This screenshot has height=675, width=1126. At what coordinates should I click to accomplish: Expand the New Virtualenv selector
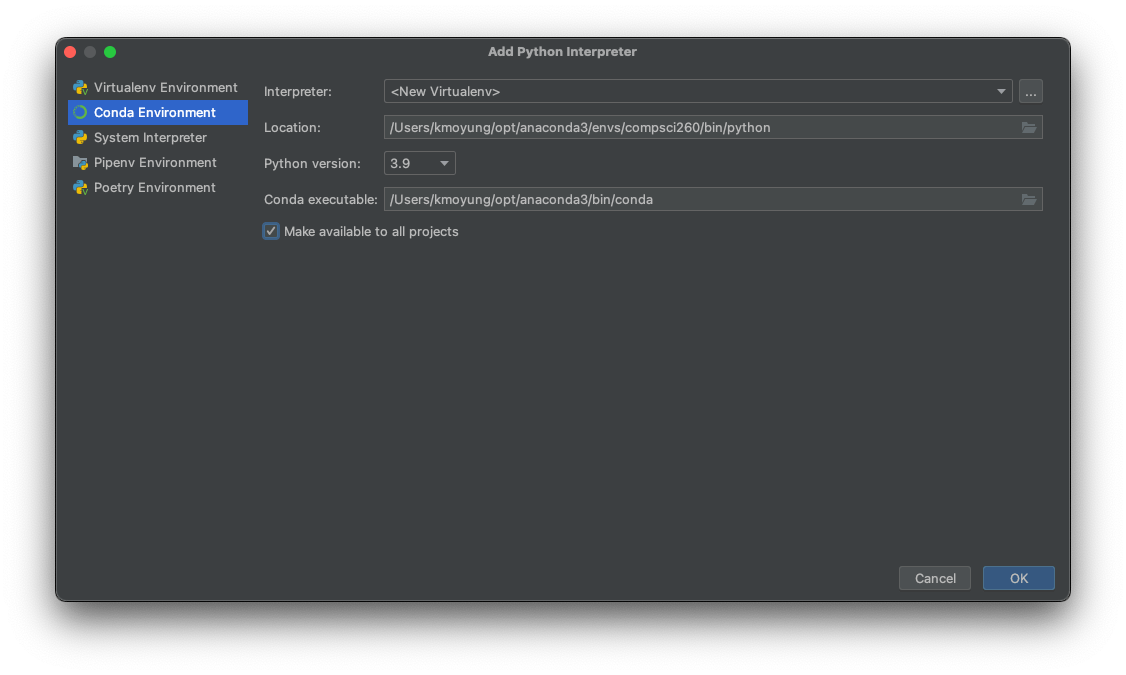pos(1000,91)
